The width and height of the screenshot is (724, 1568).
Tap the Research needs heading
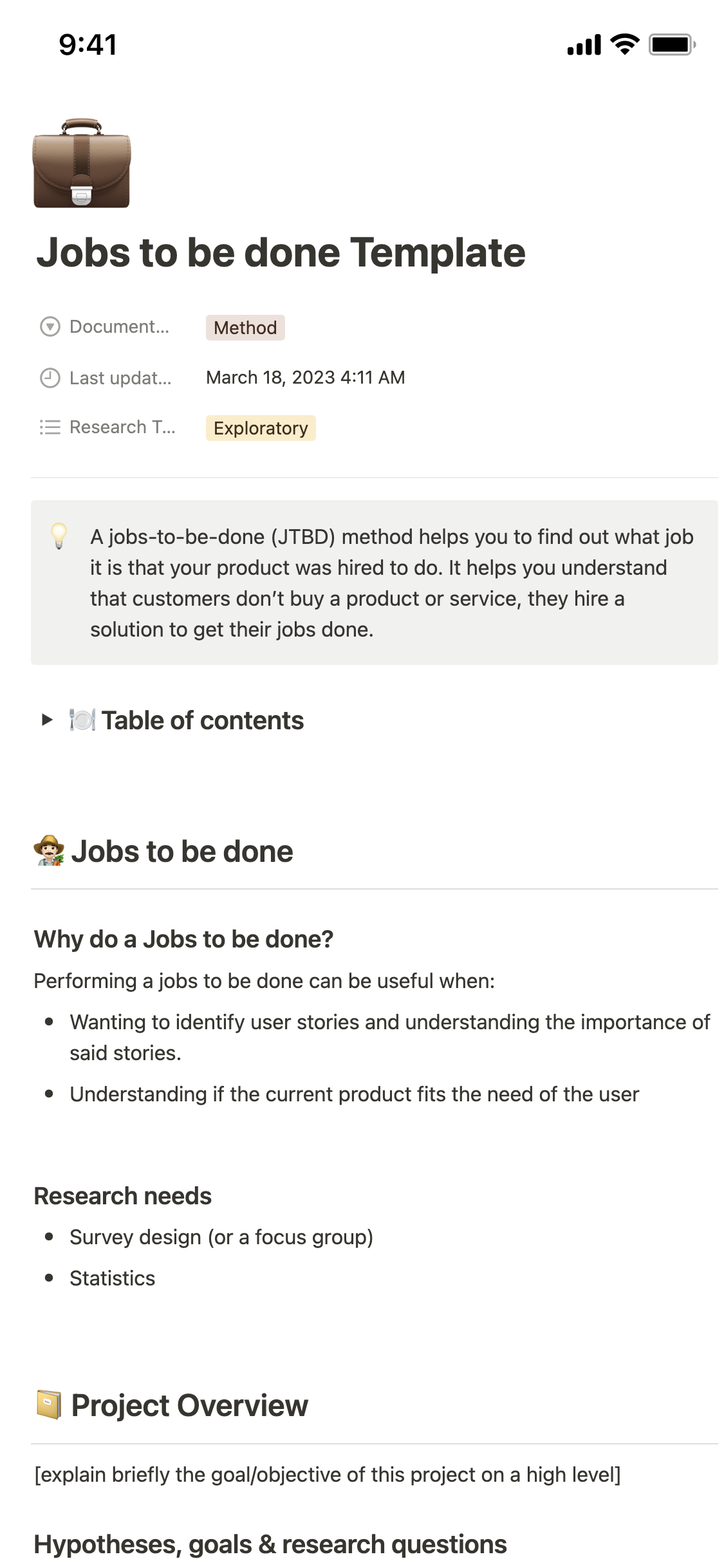tap(122, 1196)
